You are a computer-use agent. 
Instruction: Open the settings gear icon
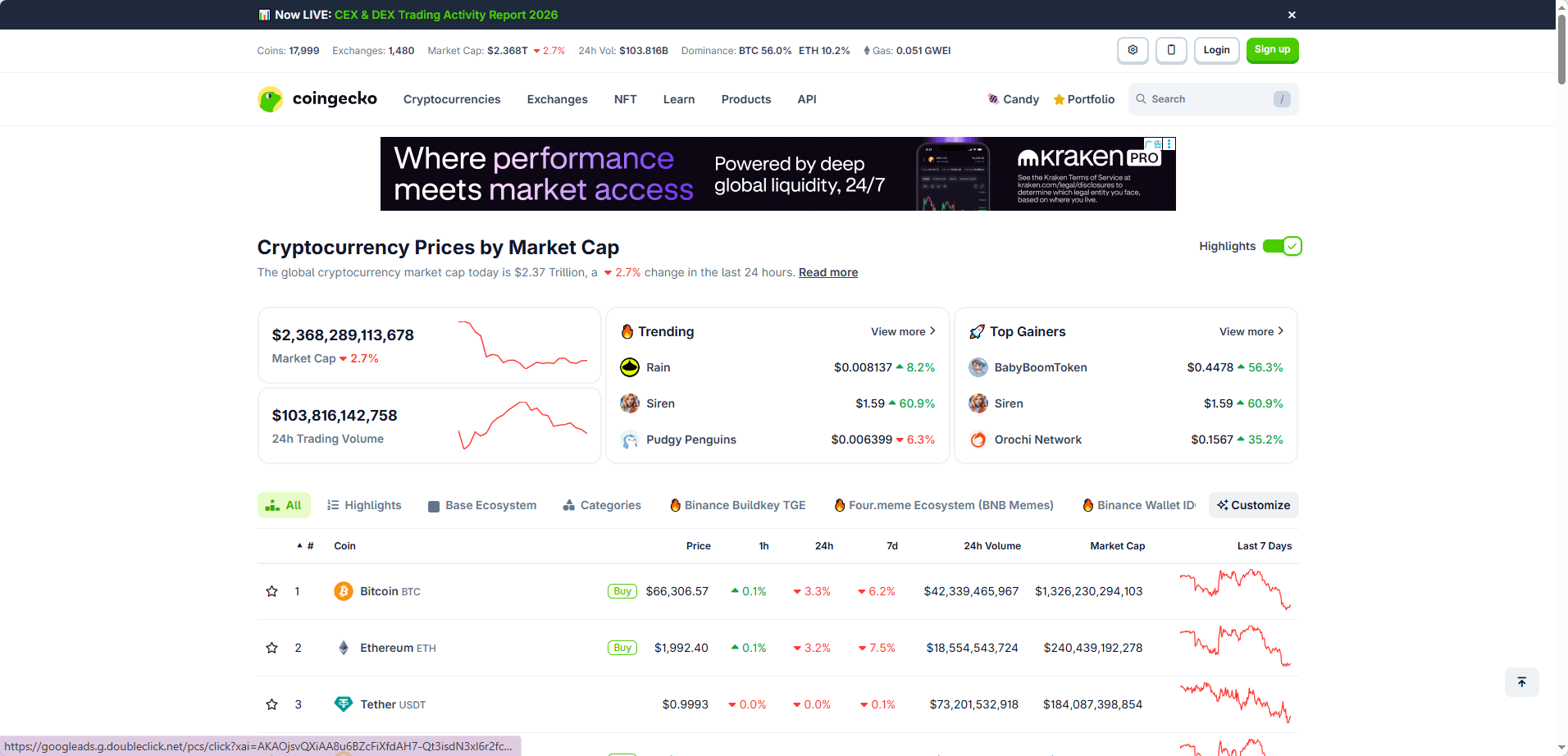(1133, 50)
